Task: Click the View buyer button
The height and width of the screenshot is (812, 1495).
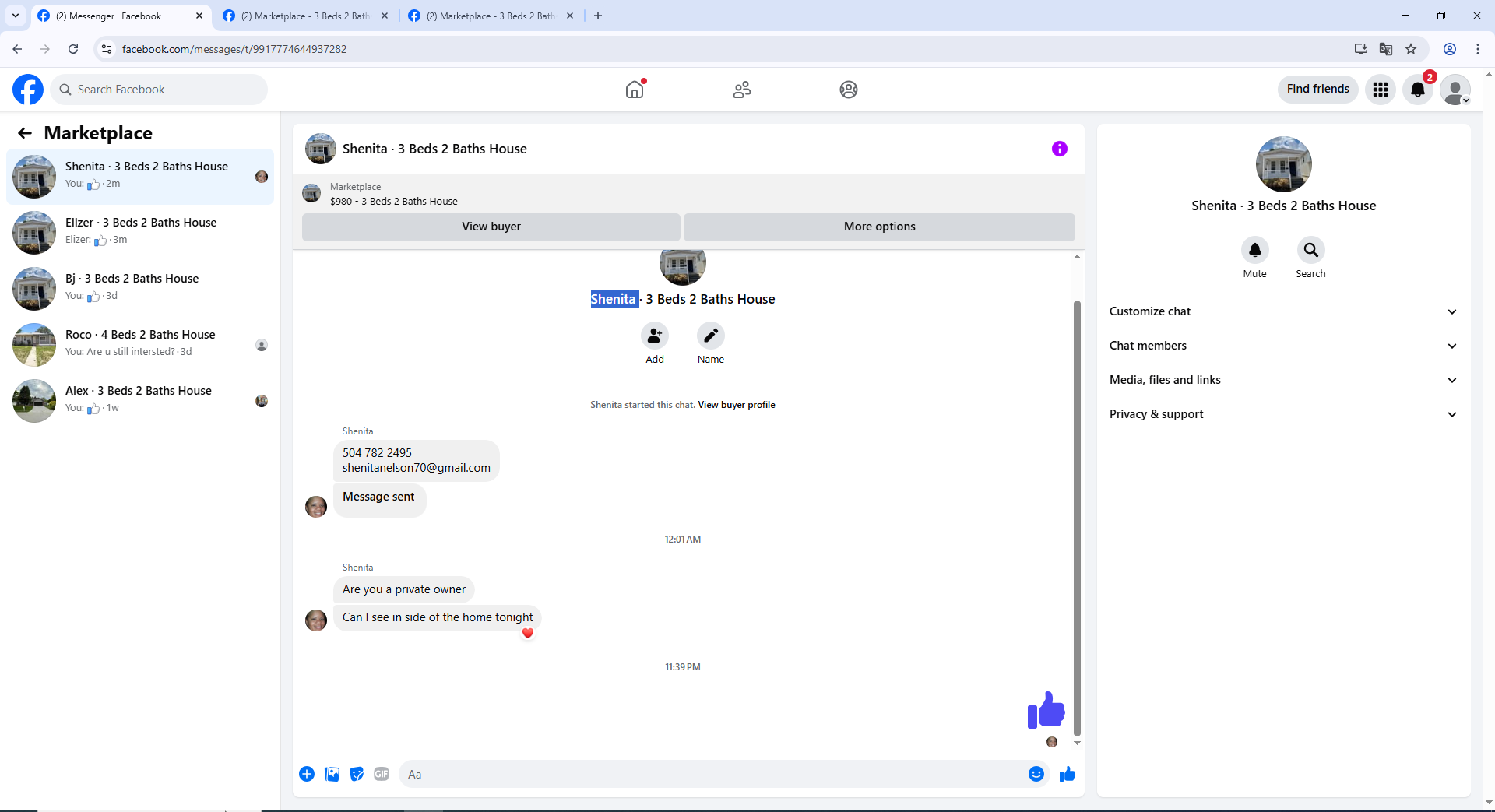Action: (x=491, y=227)
